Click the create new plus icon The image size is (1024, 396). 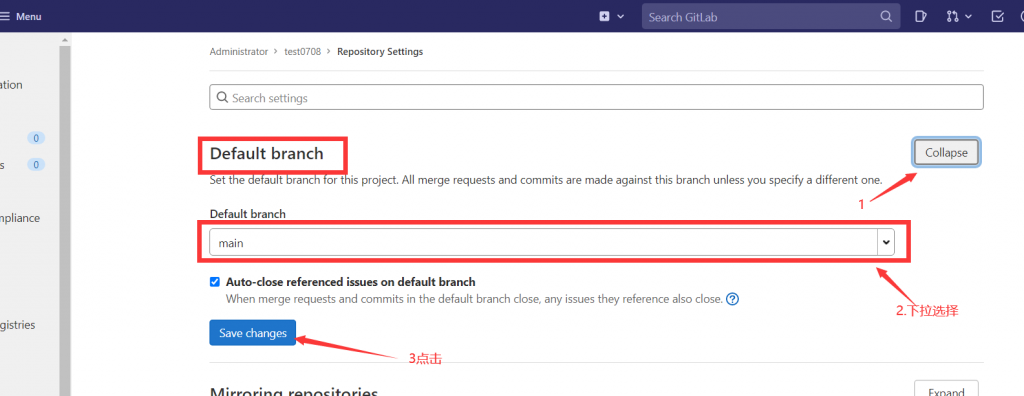604,16
